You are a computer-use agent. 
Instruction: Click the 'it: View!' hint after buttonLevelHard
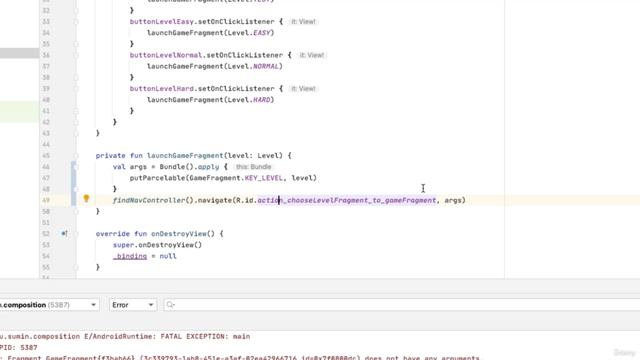pyautogui.click(x=303, y=89)
